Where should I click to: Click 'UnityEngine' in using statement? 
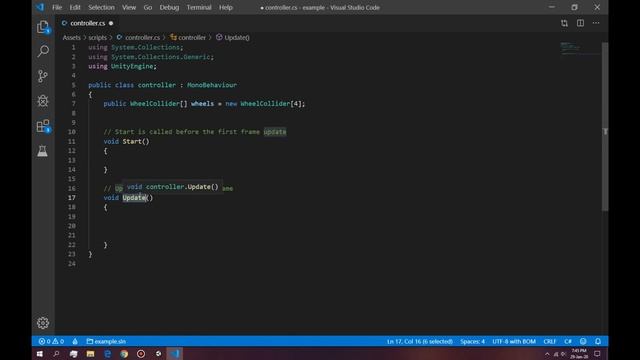pyautogui.click(x=132, y=66)
